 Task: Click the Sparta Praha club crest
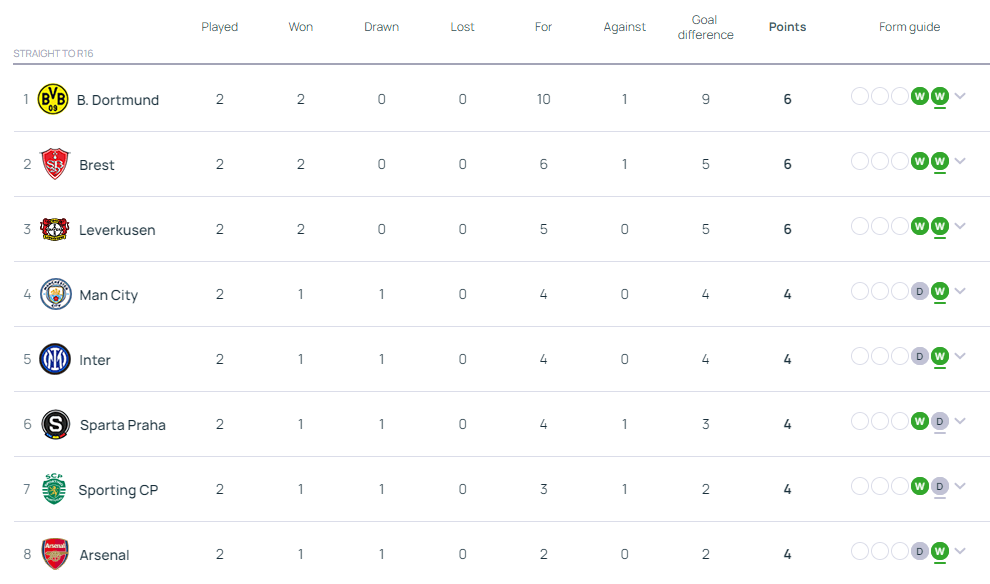coord(56,424)
